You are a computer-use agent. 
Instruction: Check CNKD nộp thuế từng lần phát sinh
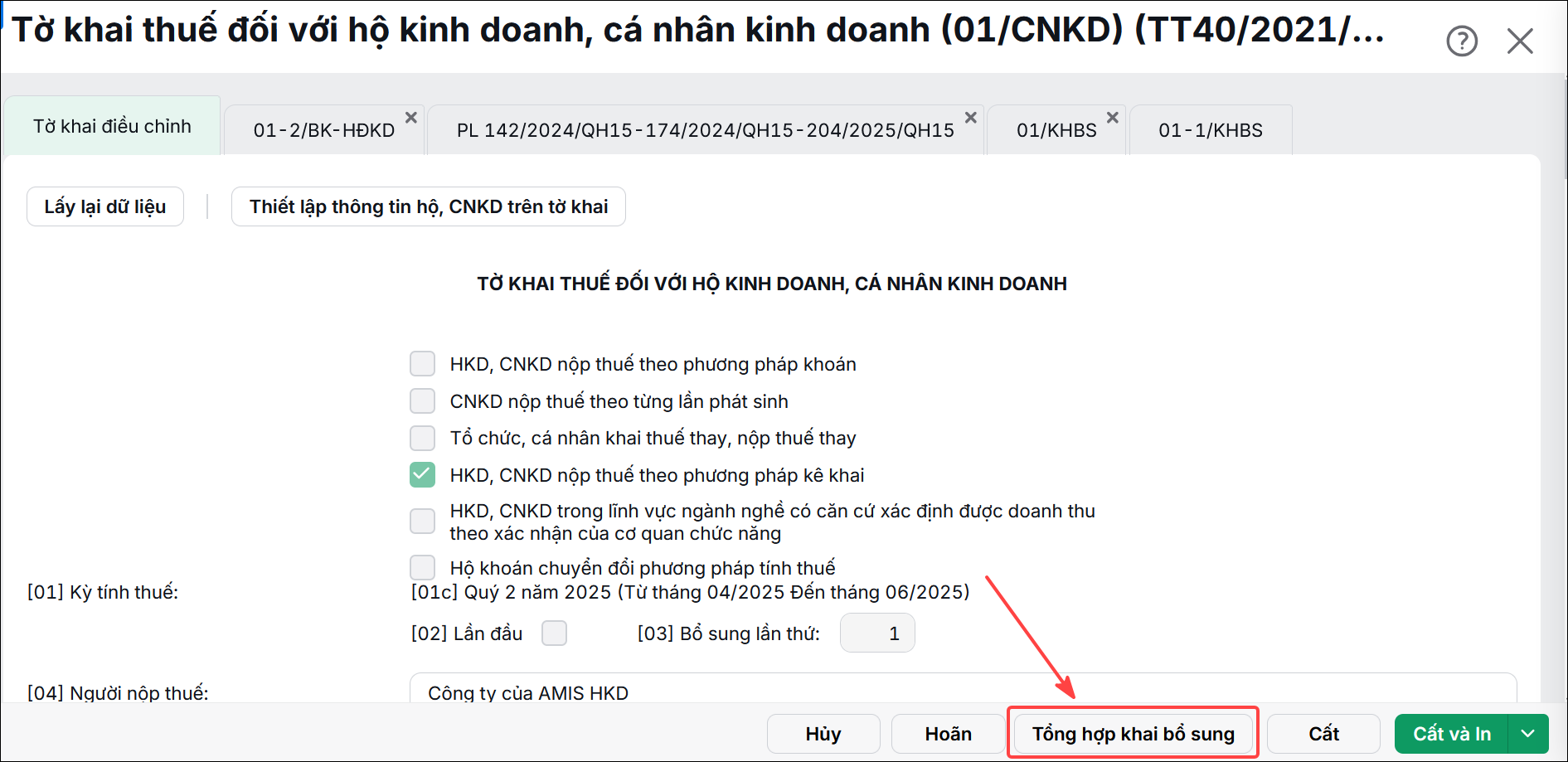(423, 401)
